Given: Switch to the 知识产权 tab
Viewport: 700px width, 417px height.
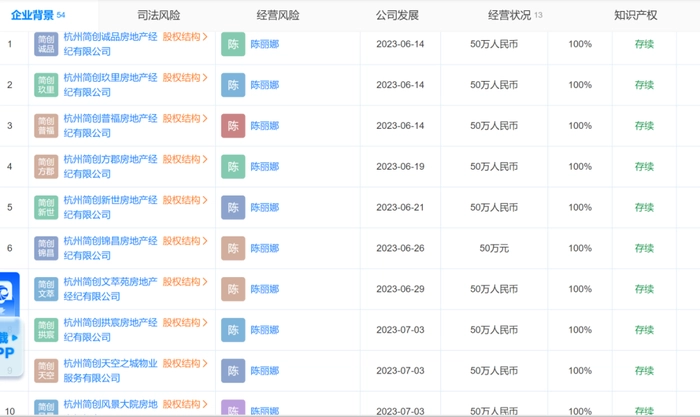Looking at the screenshot, I should (635, 16).
